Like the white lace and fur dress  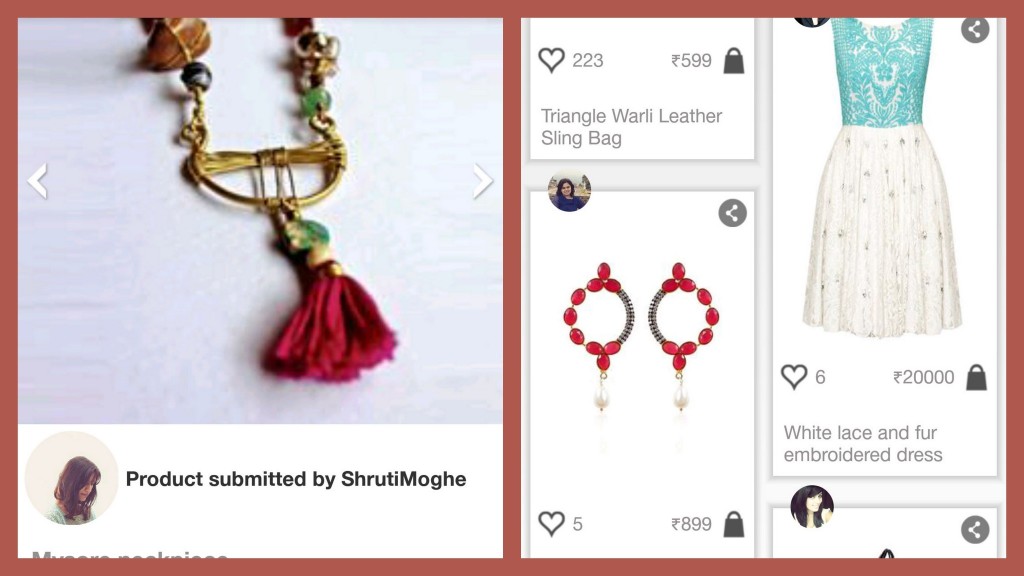tap(793, 377)
